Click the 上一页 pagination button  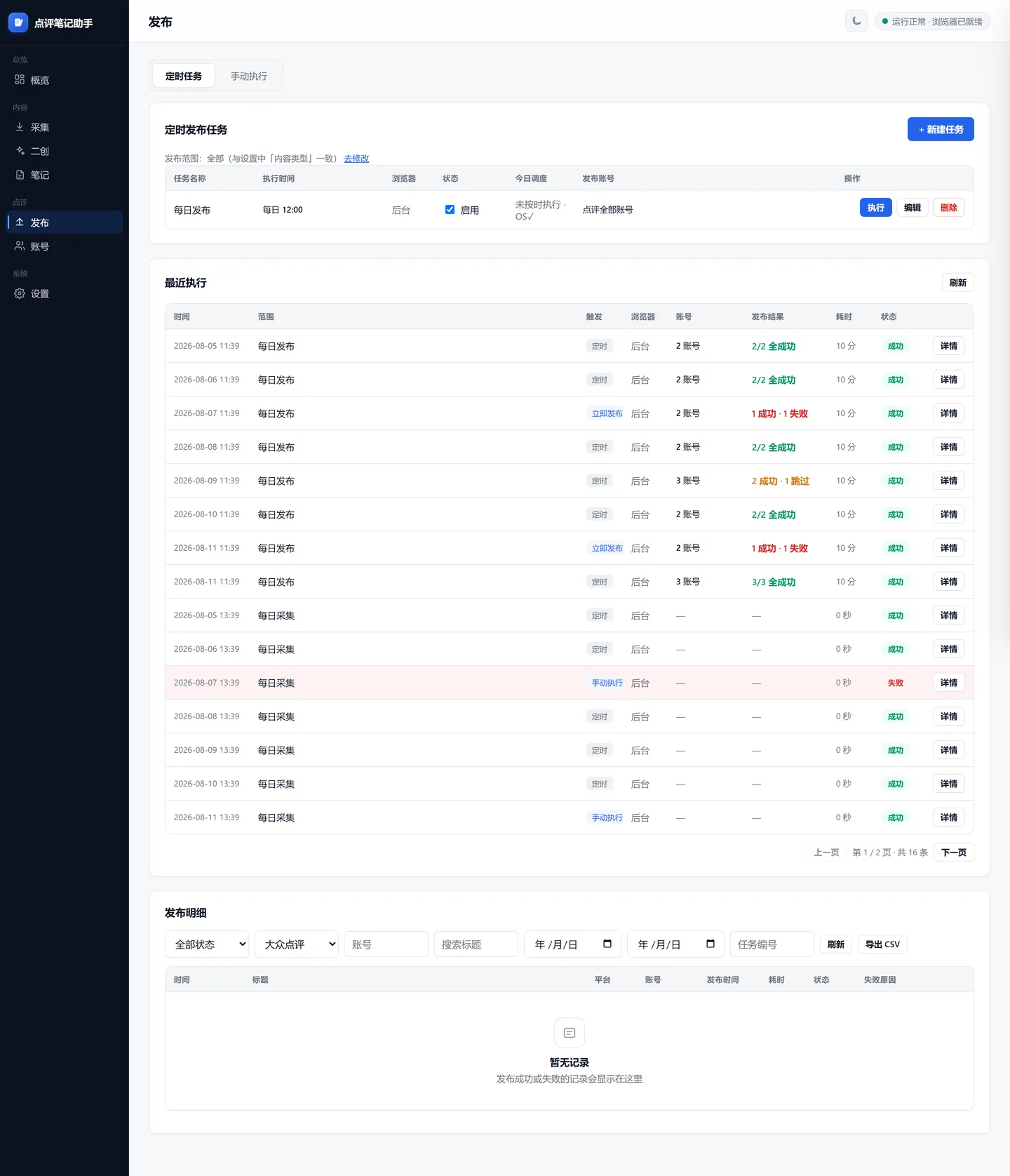[826, 853]
